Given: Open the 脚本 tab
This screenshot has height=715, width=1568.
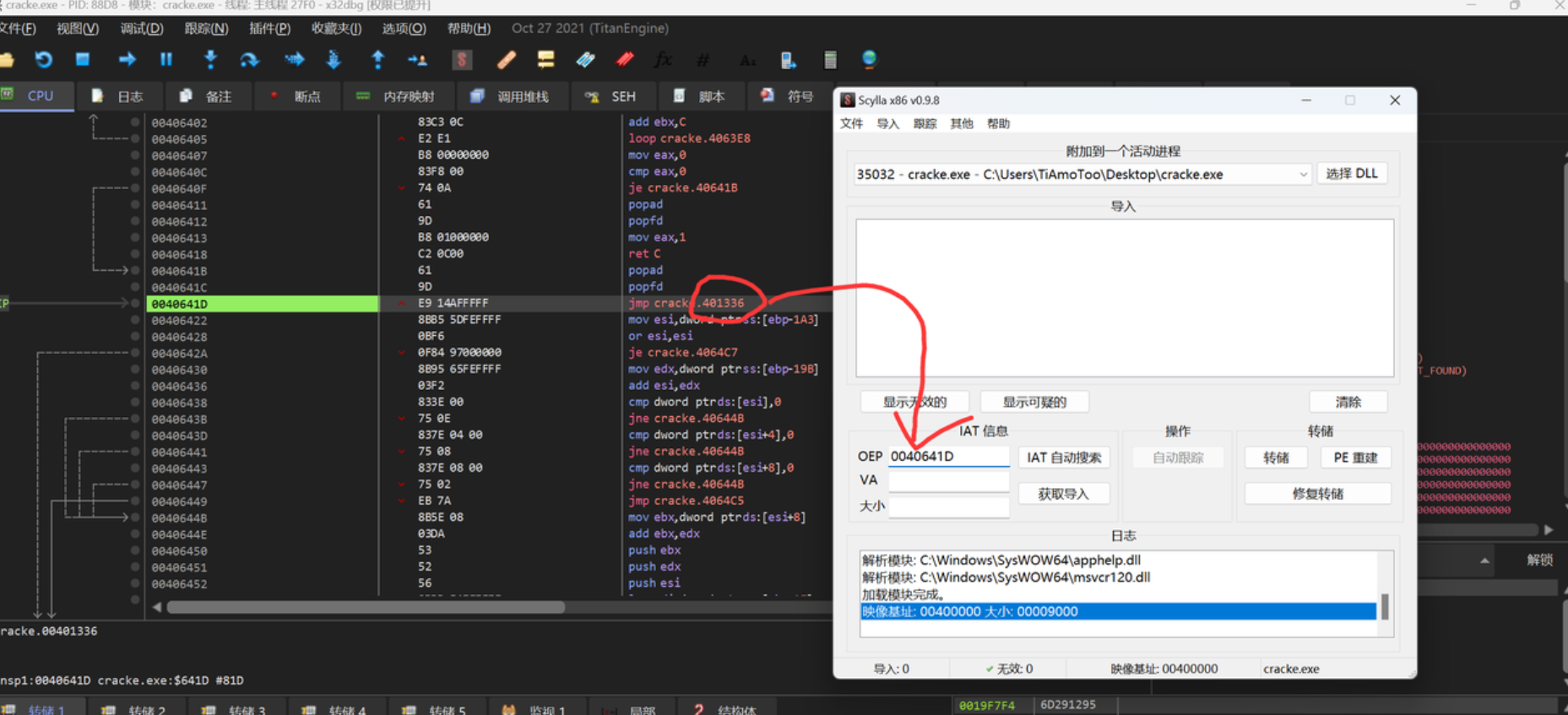Looking at the screenshot, I should pos(700,96).
